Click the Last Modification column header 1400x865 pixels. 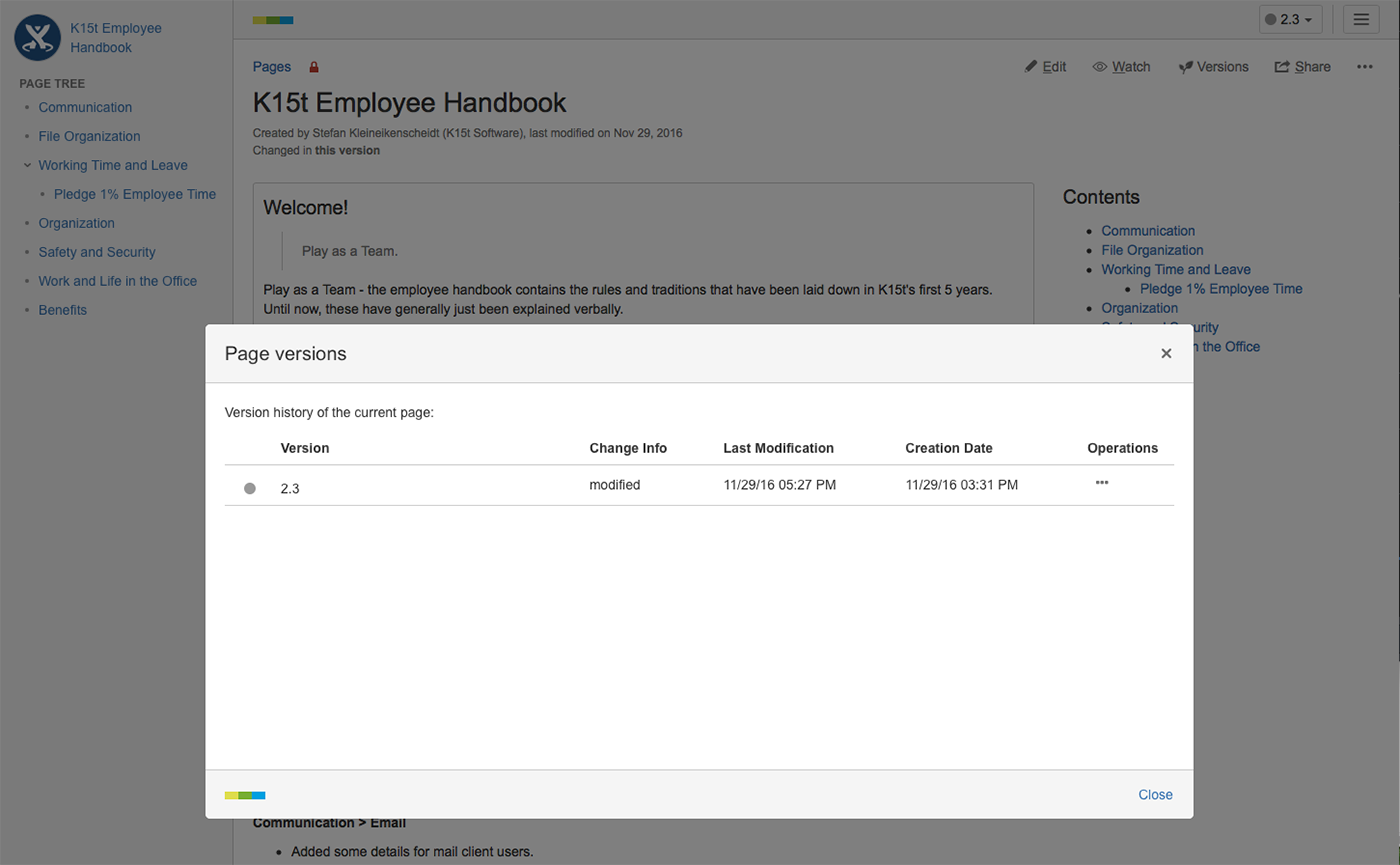[x=778, y=448]
